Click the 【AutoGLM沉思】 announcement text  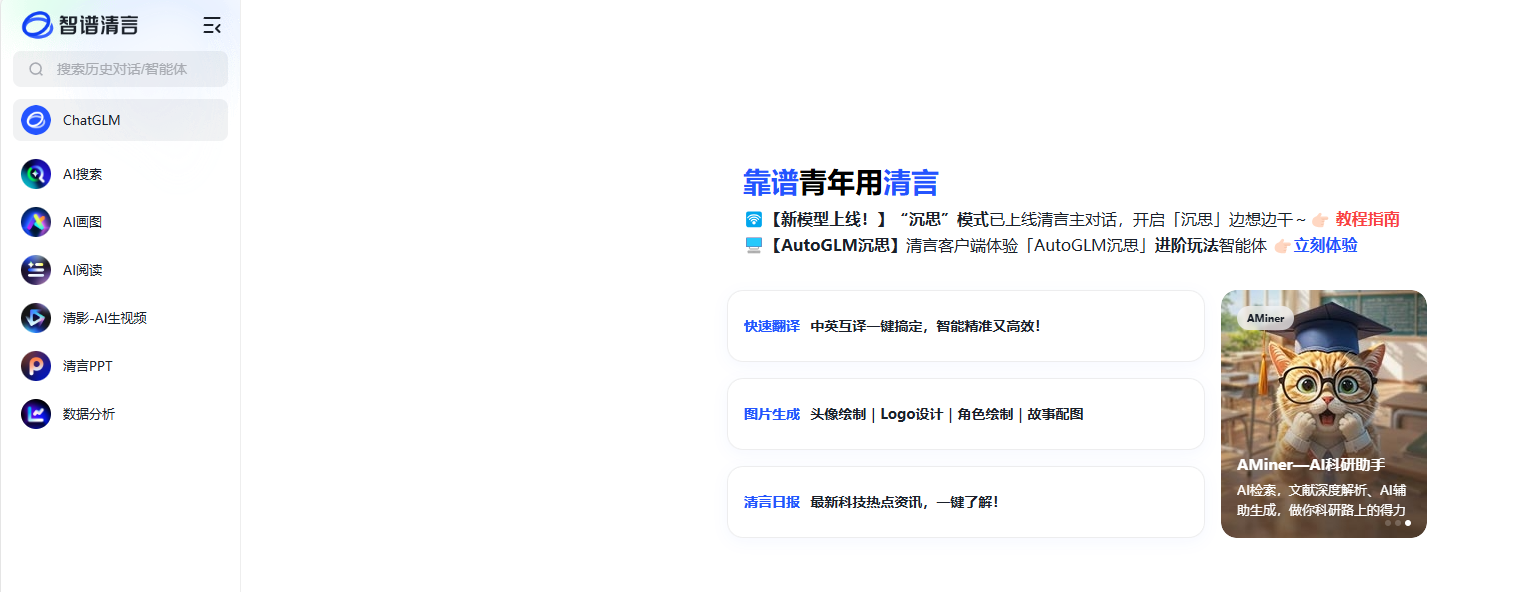point(835,245)
